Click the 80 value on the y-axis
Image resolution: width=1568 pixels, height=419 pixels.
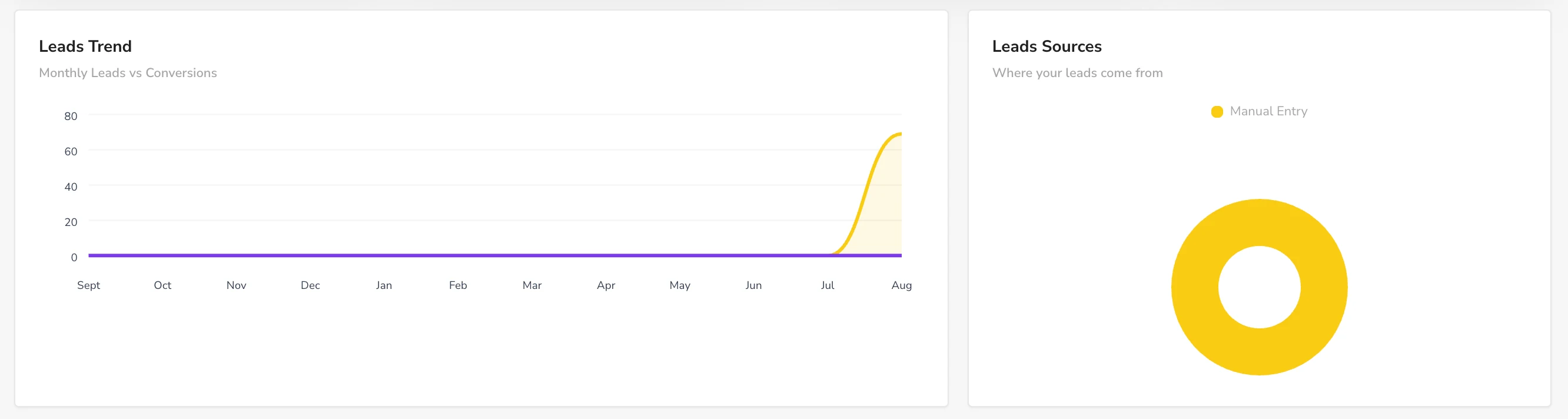tap(71, 116)
